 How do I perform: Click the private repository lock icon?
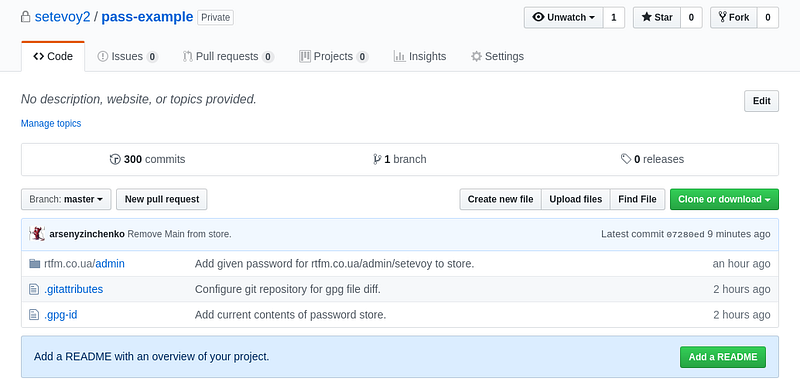25,17
